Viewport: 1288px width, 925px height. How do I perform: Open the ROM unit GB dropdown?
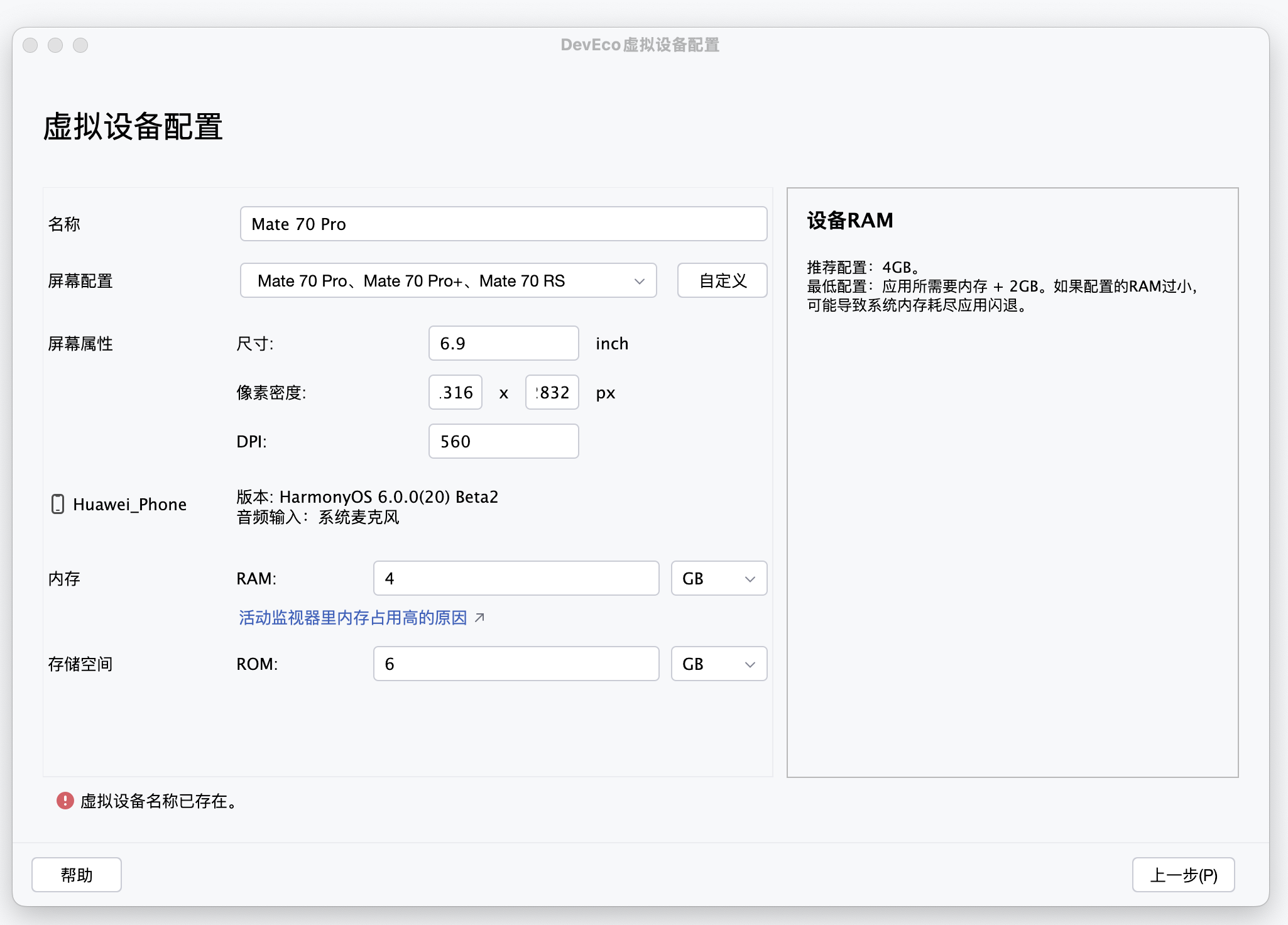pos(719,664)
